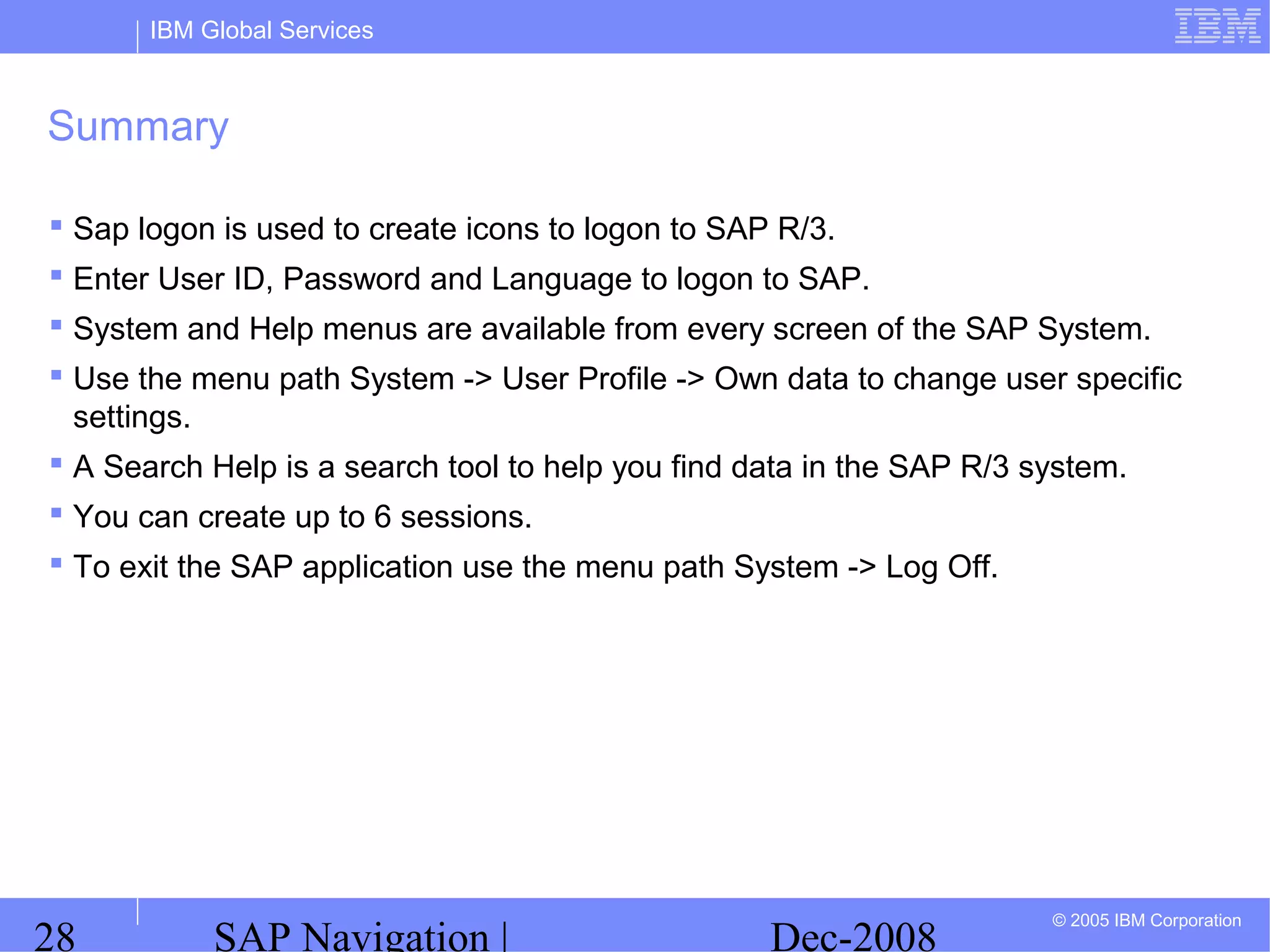Click the 'Summary' slide title
Screen dimensions: 1270x952
tap(138, 127)
